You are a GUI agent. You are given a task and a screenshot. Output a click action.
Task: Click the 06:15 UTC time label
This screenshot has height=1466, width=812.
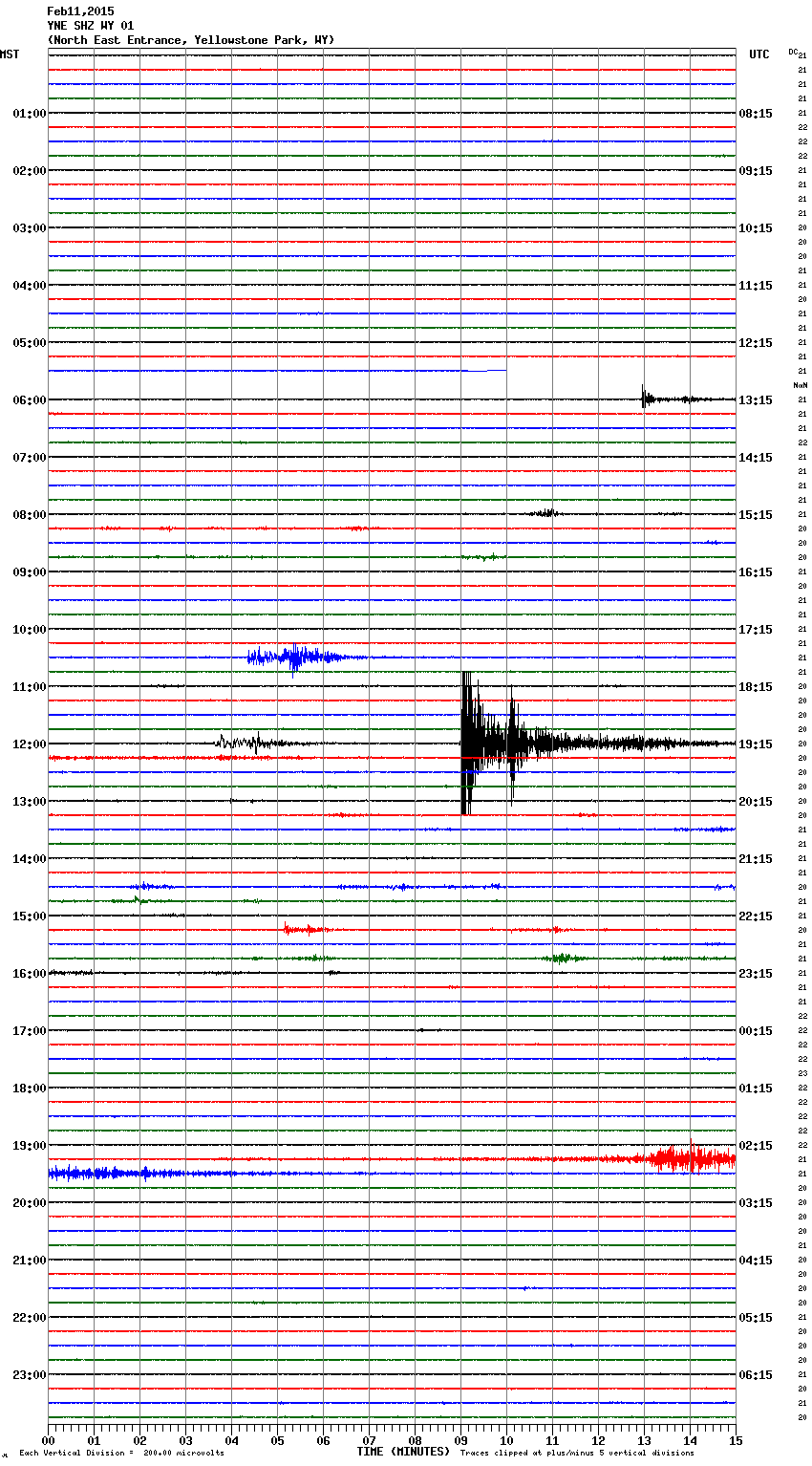click(x=756, y=1375)
